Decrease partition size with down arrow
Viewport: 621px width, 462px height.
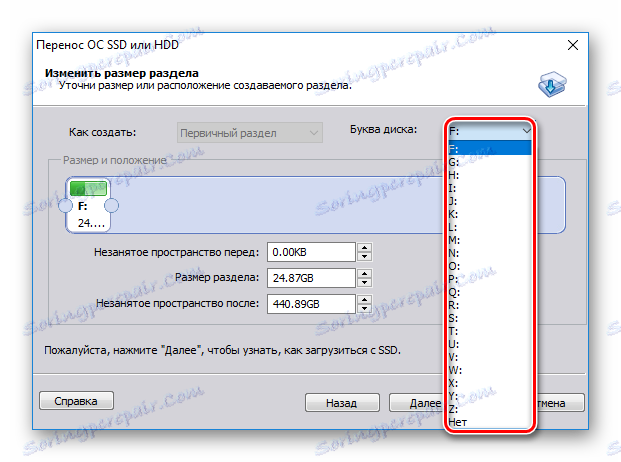pos(364,282)
